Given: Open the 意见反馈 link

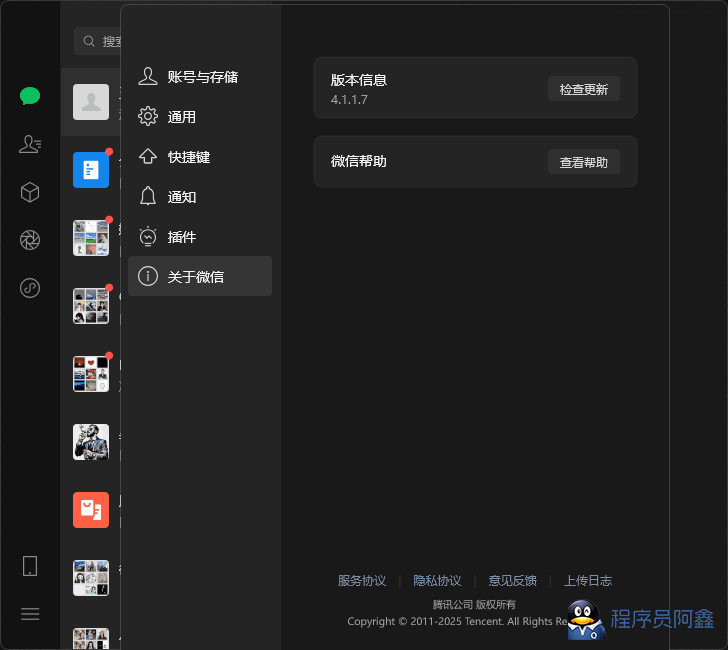Looking at the screenshot, I should point(512,580).
